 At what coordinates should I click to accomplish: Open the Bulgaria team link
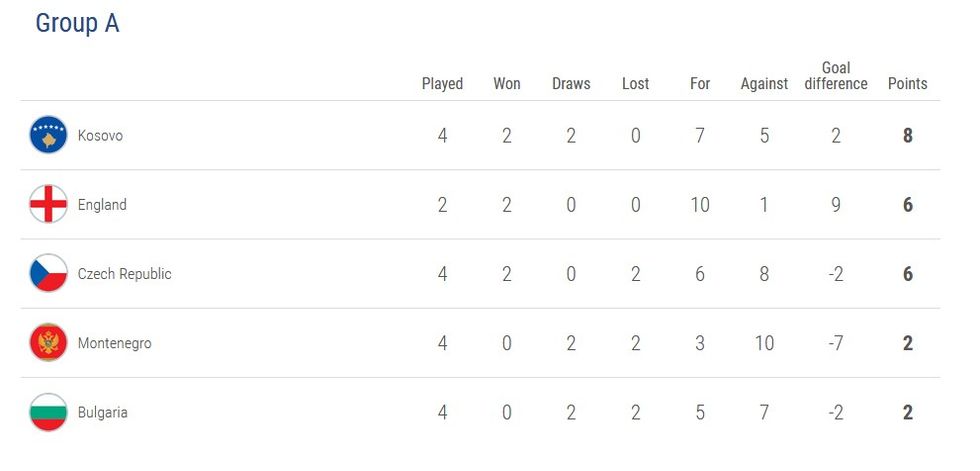(102, 412)
